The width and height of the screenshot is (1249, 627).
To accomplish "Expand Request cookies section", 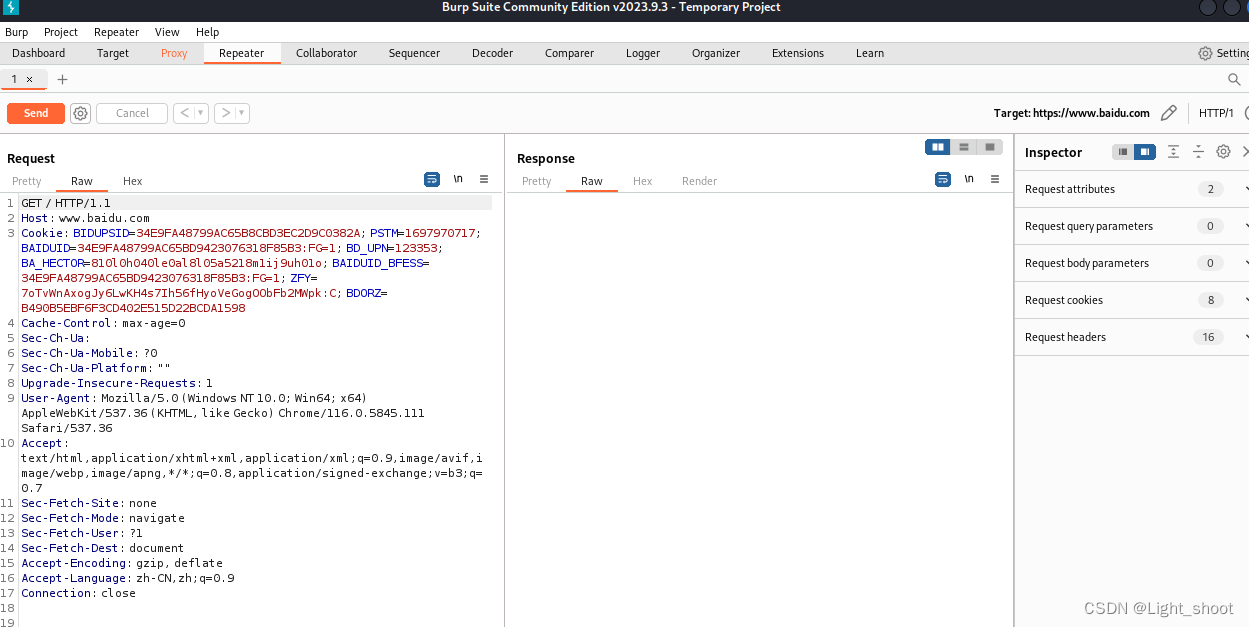I will (1132, 300).
